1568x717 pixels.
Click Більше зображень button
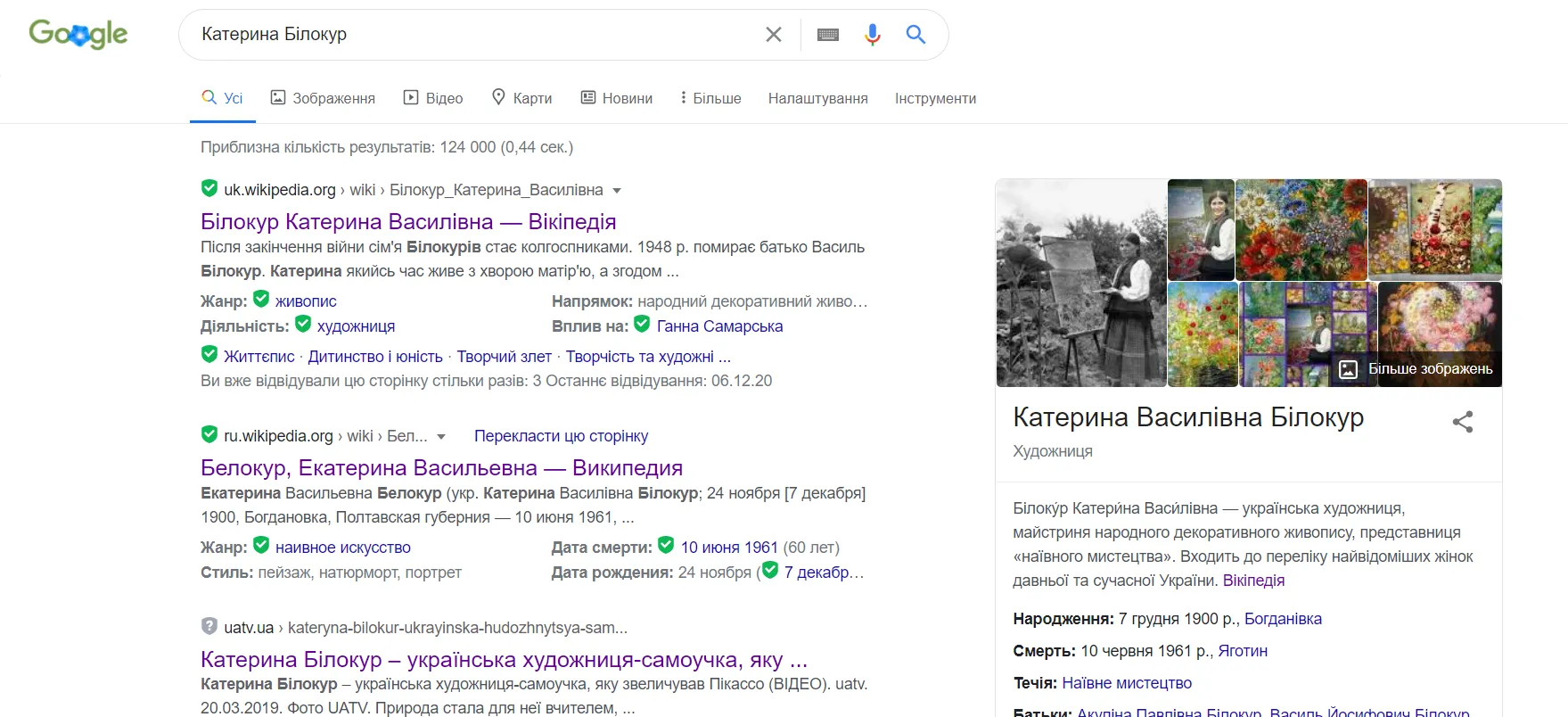pyautogui.click(x=1417, y=369)
